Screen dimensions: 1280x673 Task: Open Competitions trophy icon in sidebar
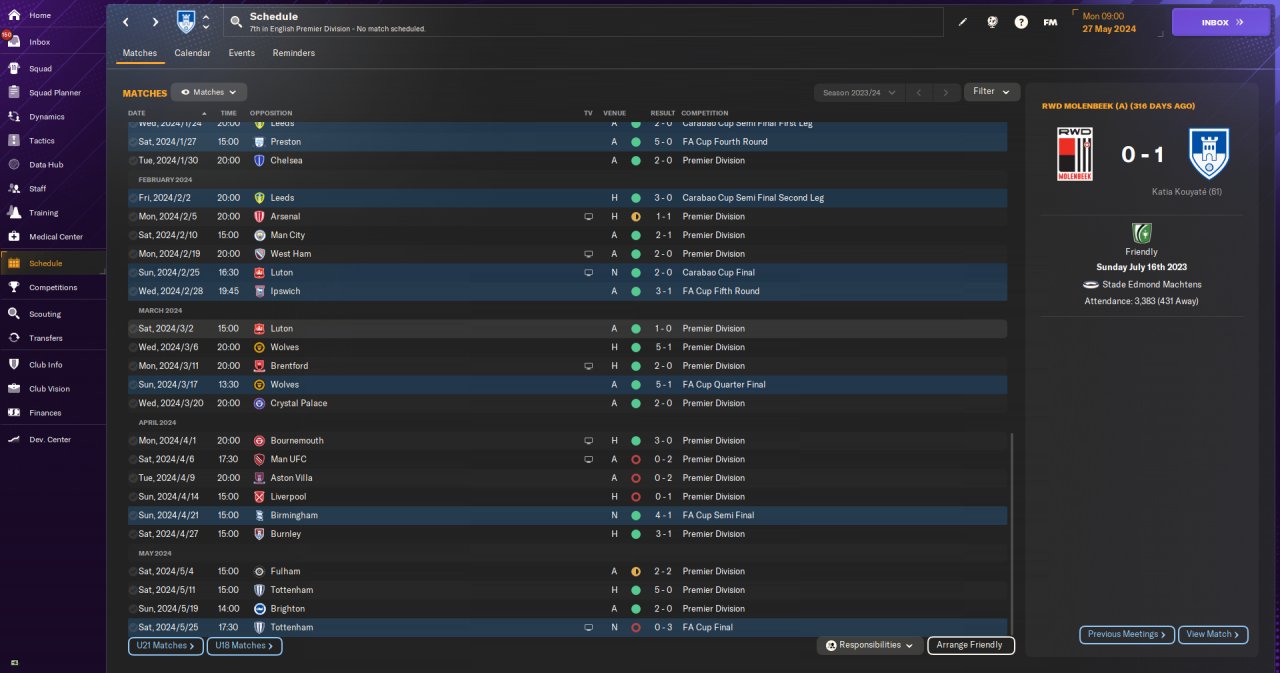pyautogui.click(x=14, y=288)
